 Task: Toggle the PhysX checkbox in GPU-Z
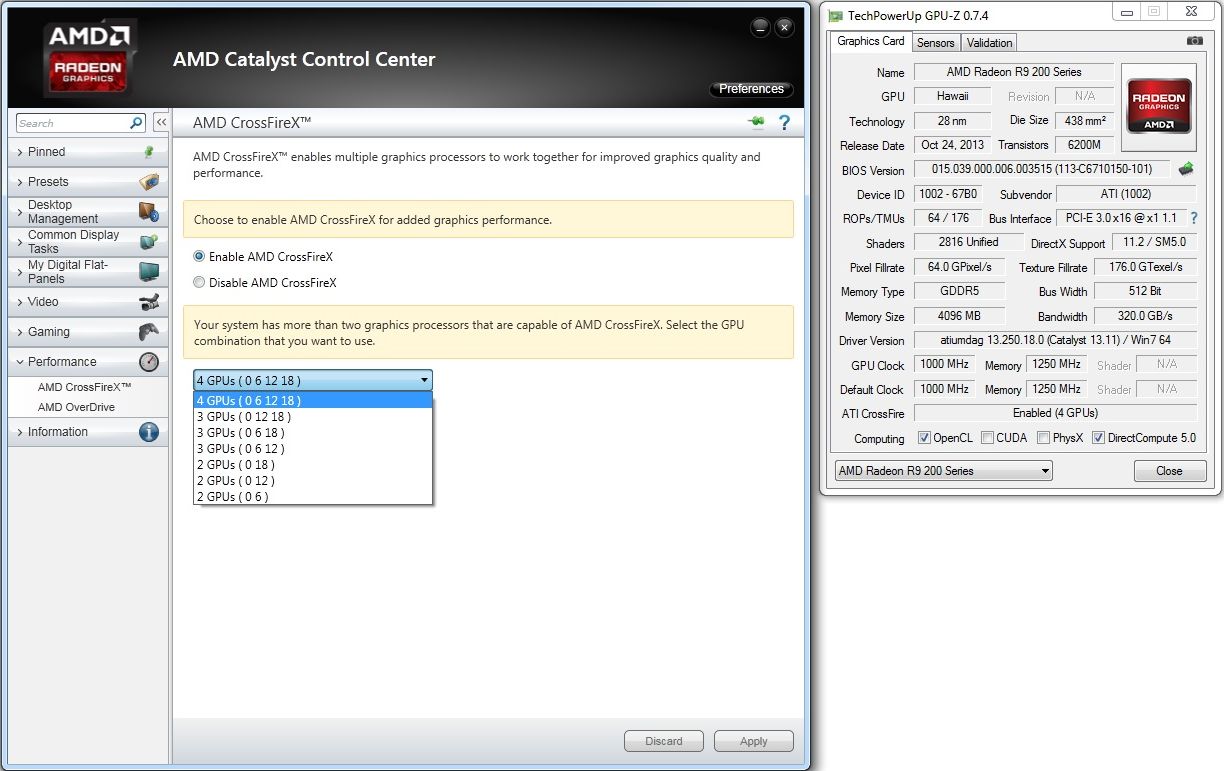[x=1044, y=438]
